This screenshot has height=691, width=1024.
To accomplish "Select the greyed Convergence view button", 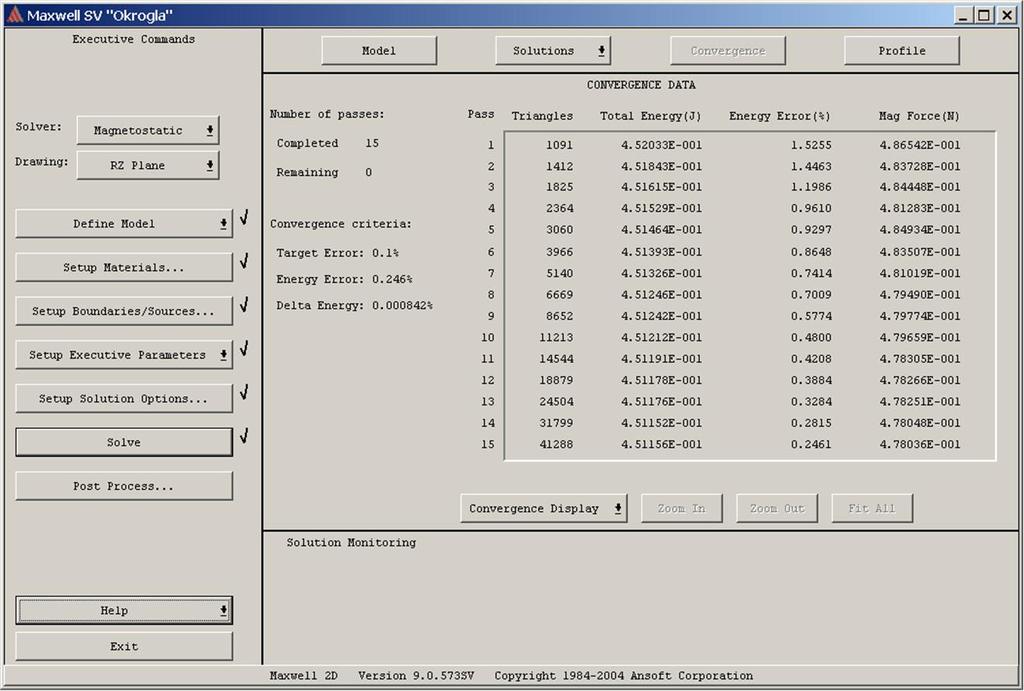I will click(728, 50).
